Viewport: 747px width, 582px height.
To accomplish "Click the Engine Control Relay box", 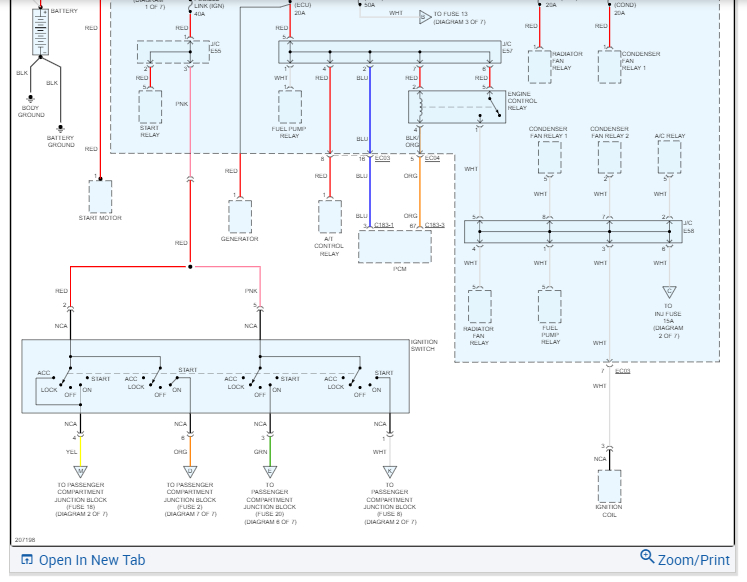I will click(457, 107).
